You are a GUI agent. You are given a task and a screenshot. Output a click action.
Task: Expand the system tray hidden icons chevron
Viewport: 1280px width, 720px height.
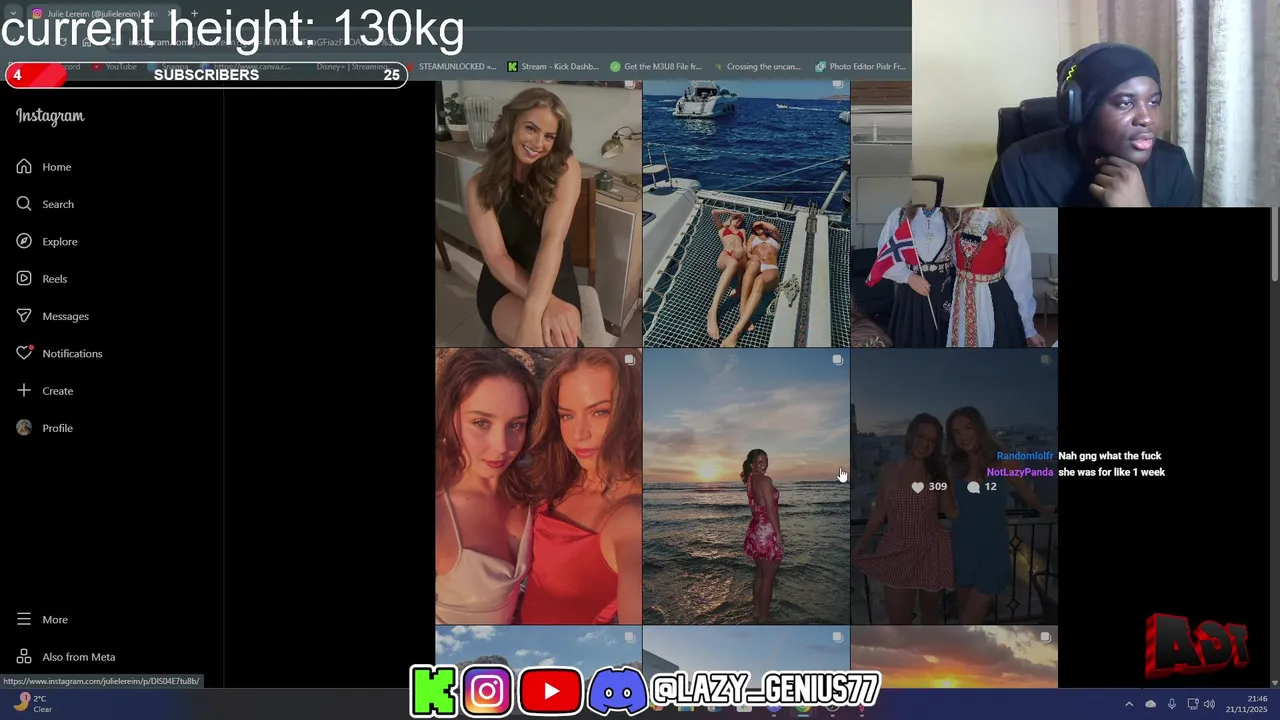coord(1129,704)
